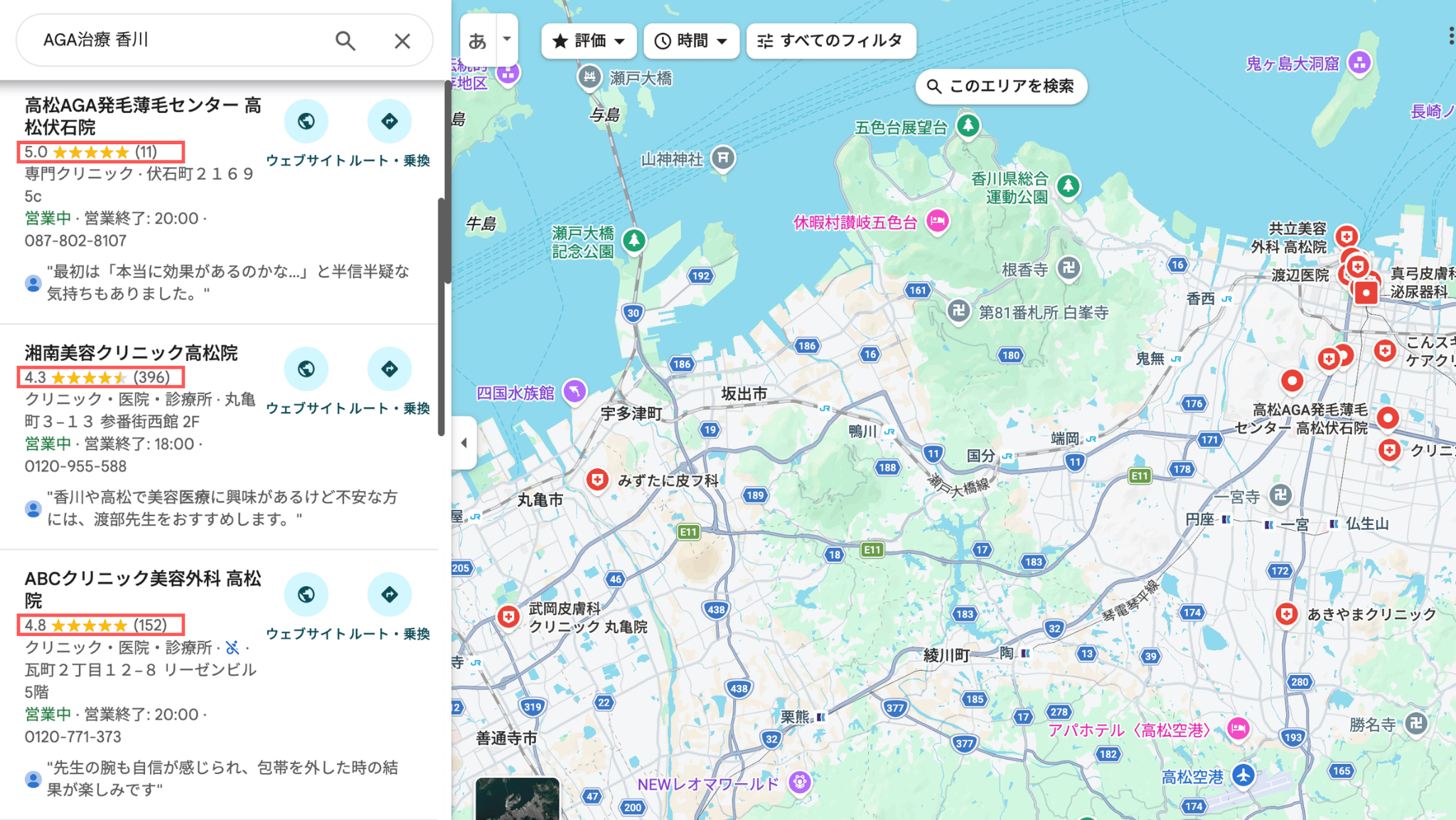Clear the search with the X icon
1456x820 pixels.
click(x=402, y=41)
